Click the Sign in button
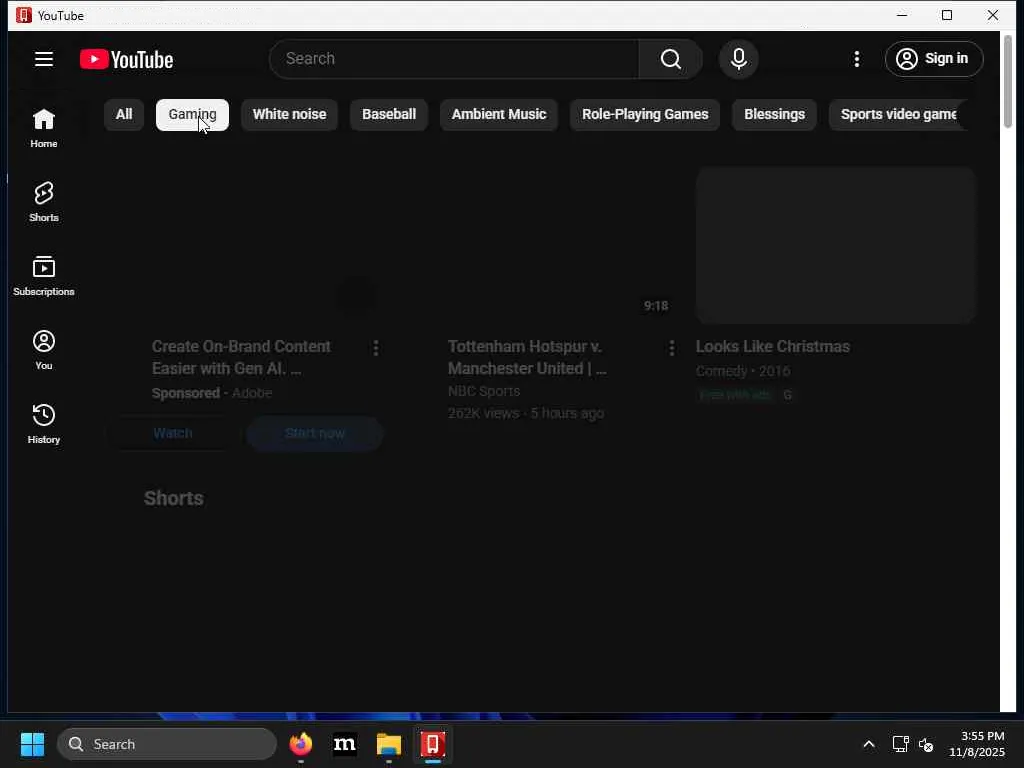The image size is (1024, 768). click(x=934, y=59)
